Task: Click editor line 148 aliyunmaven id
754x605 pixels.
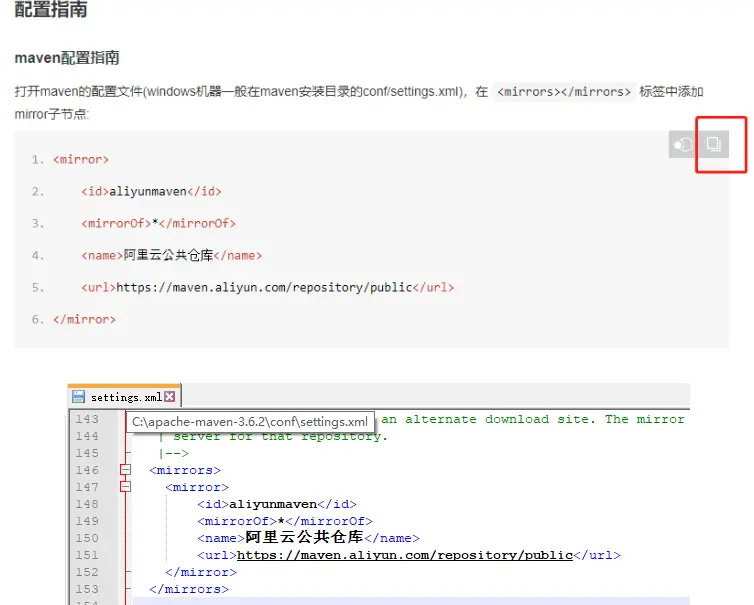Action: click(x=277, y=504)
